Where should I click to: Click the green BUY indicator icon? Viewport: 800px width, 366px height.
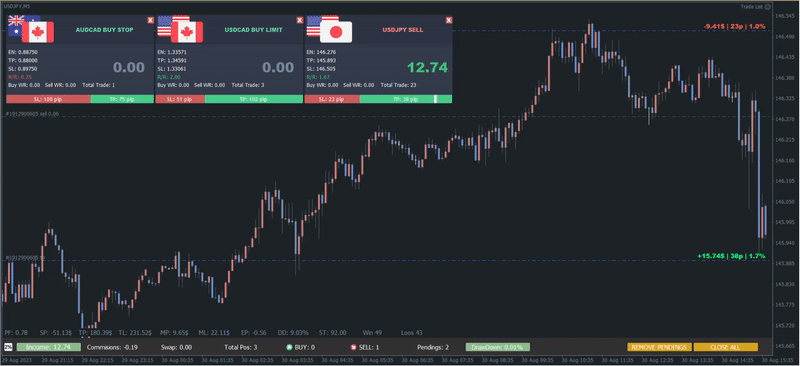pos(289,348)
